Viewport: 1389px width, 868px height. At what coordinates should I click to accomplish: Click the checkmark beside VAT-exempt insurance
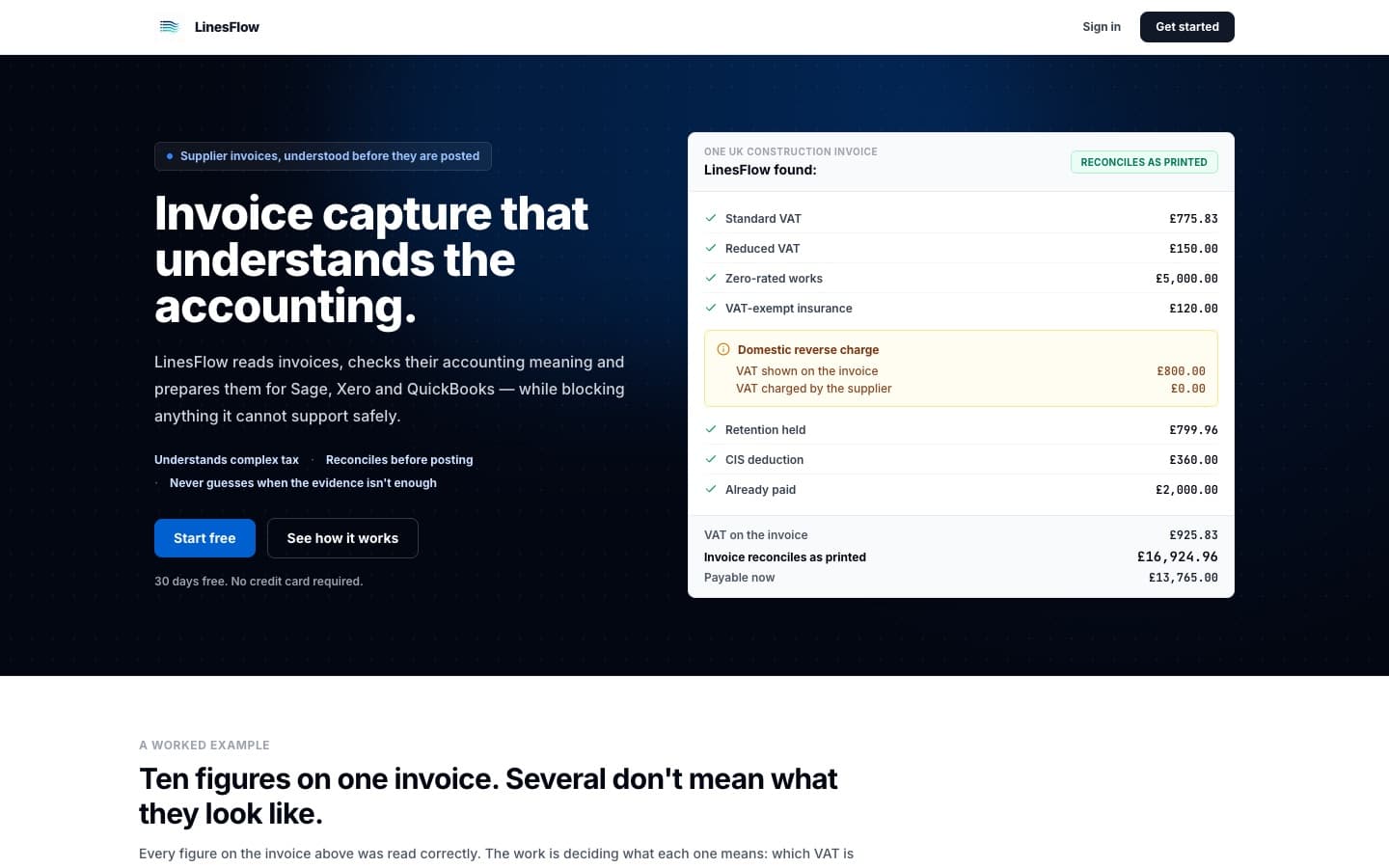tap(711, 308)
